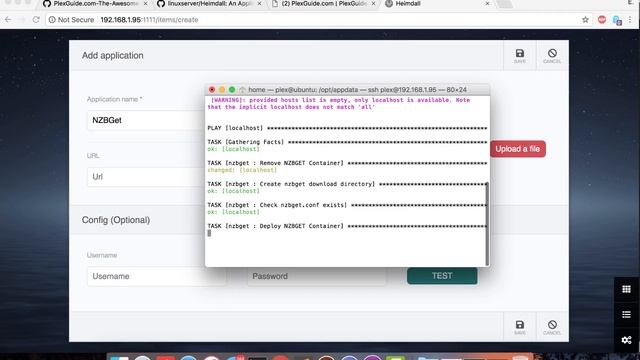The height and width of the screenshot is (360, 640).
Task: Go back with the browser back arrow
Action: coord(8,20)
